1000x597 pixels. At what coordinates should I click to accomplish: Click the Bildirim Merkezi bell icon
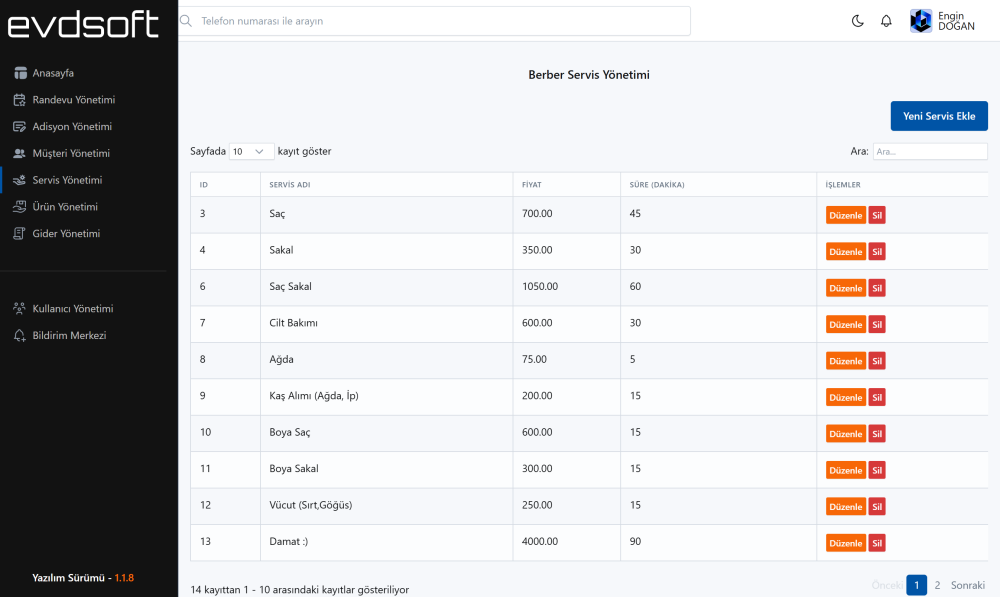(20, 336)
